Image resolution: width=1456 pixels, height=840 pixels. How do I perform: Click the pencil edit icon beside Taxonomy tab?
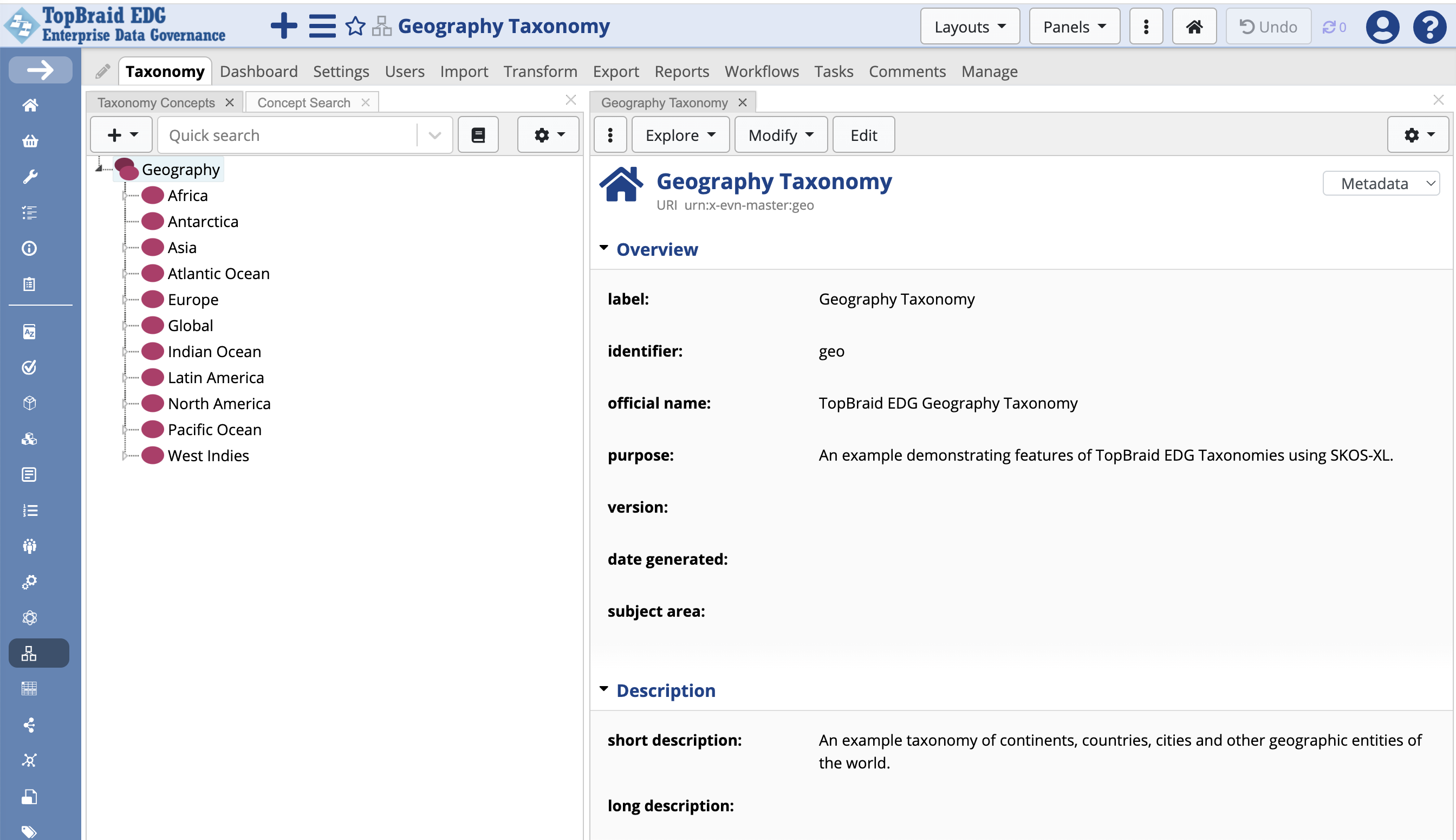click(102, 71)
